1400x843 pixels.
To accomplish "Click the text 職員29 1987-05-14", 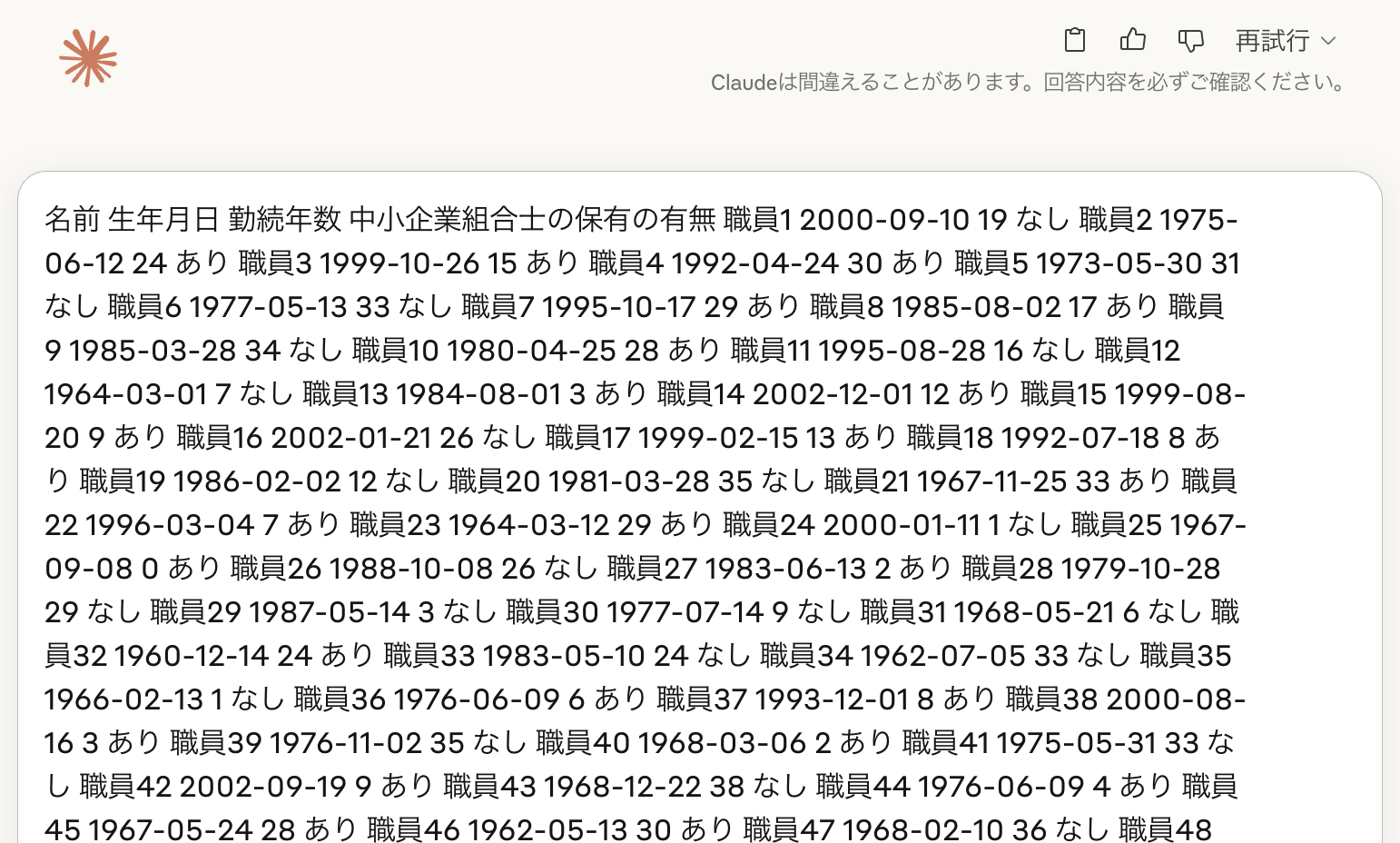I will 281,611.
